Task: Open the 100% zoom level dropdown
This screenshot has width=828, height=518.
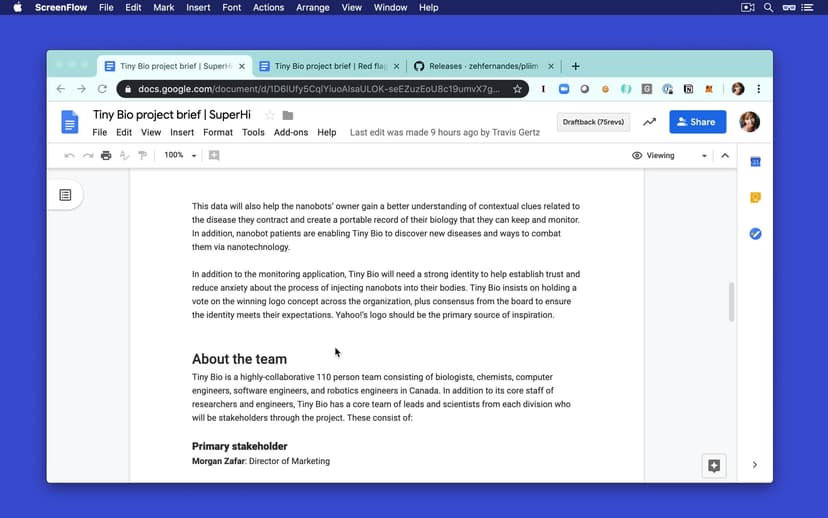Action: (181, 156)
